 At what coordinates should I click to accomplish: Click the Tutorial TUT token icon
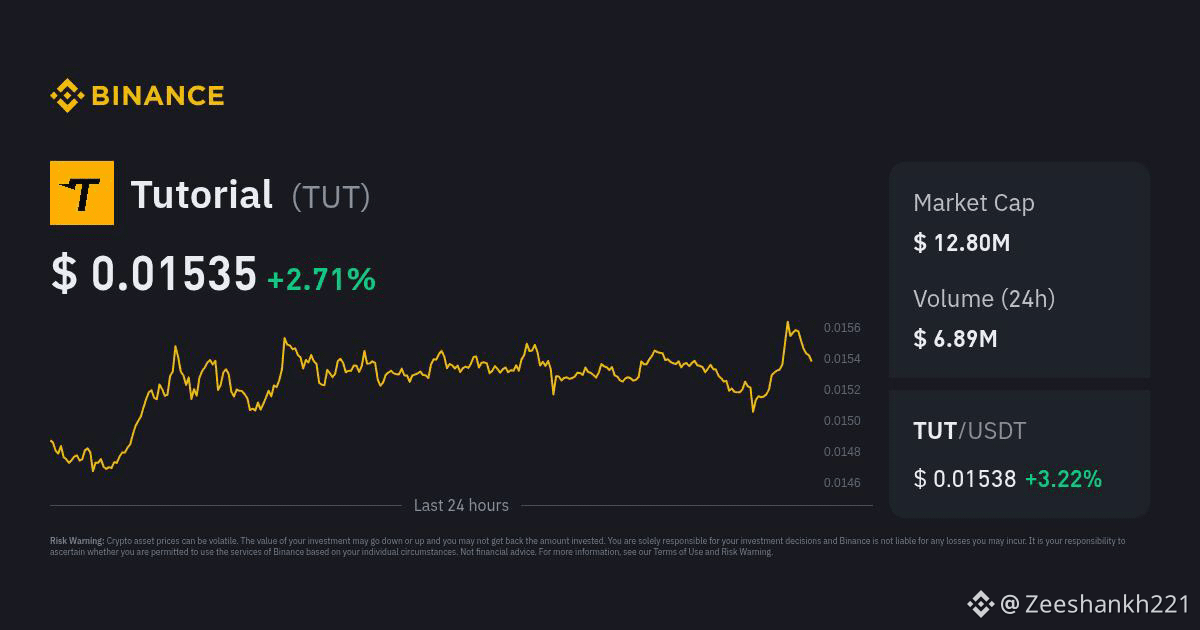(82, 193)
